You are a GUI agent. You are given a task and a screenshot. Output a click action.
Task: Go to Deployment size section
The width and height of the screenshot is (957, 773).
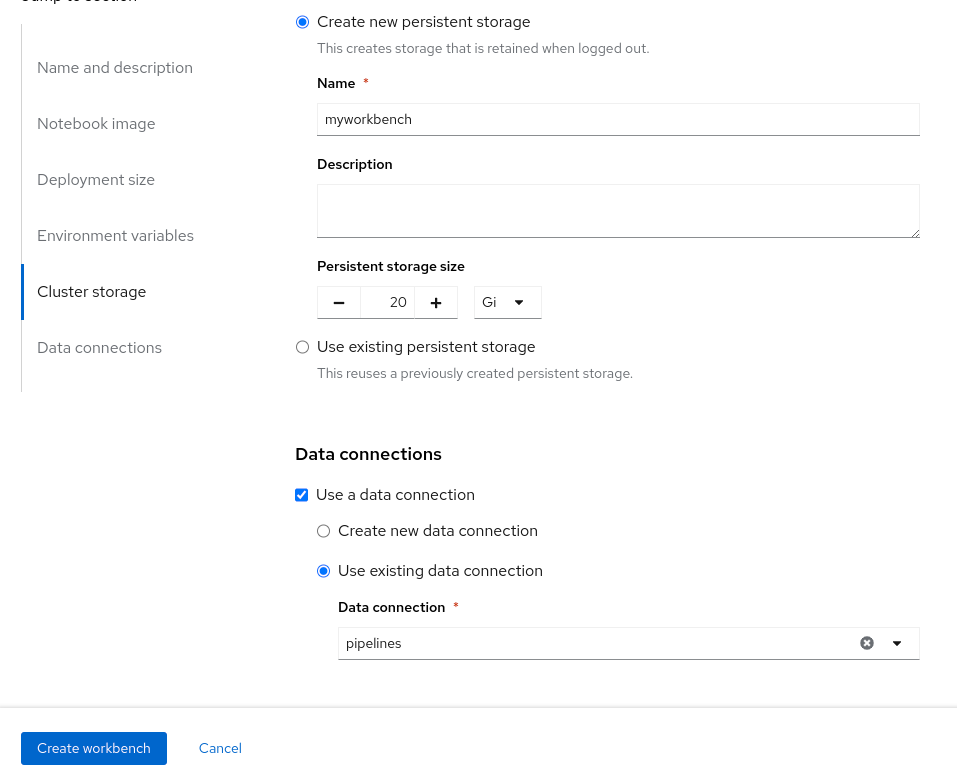pyautogui.click(x=96, y=180)
